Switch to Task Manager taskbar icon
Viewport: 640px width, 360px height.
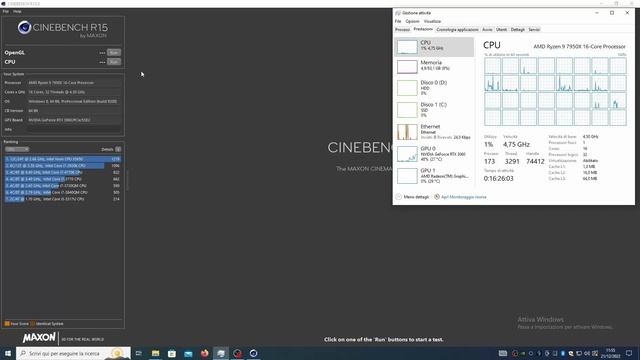tap(221, 353)
